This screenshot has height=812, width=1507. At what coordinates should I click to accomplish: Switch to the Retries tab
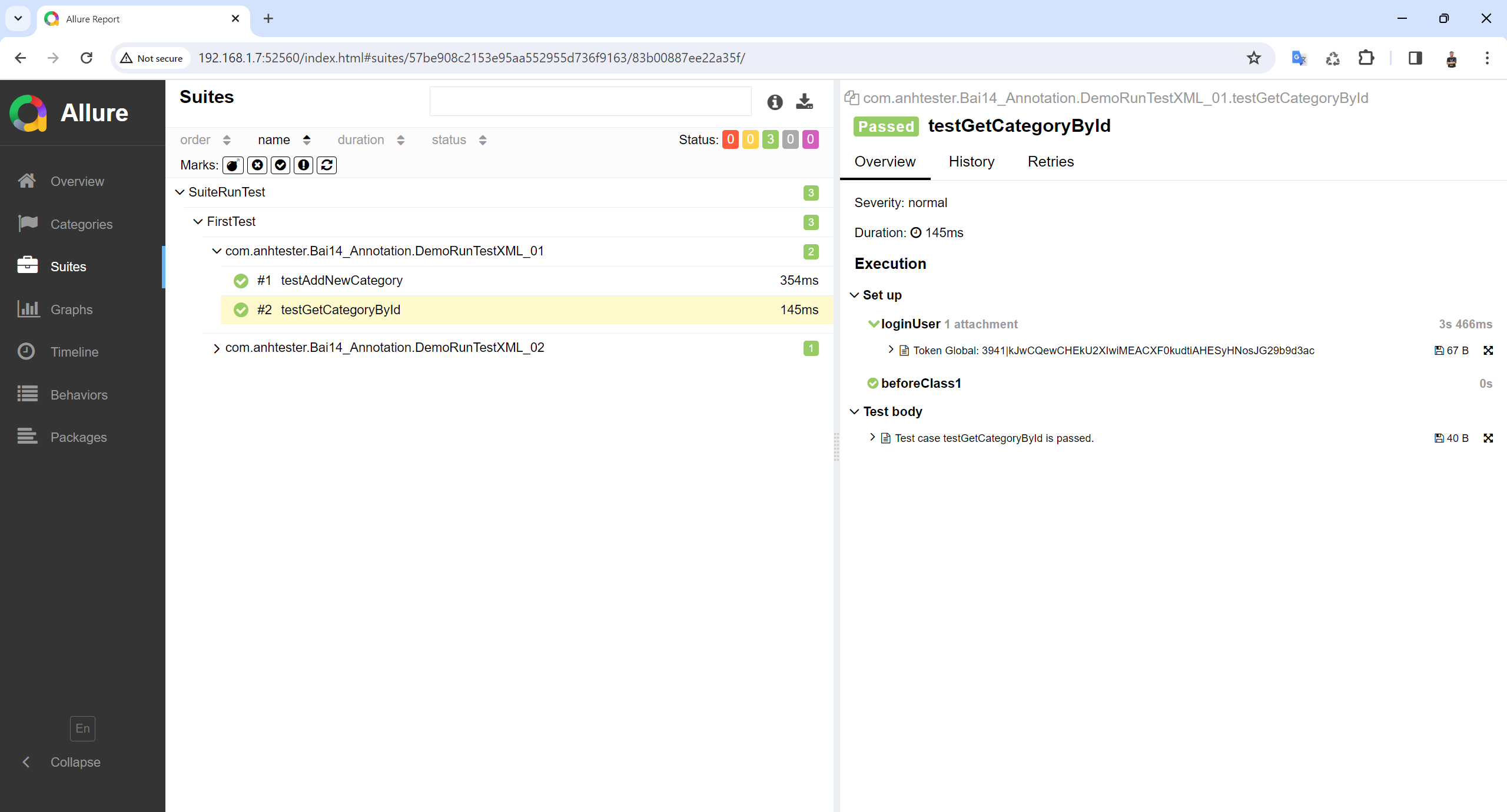coord(1051,162)
